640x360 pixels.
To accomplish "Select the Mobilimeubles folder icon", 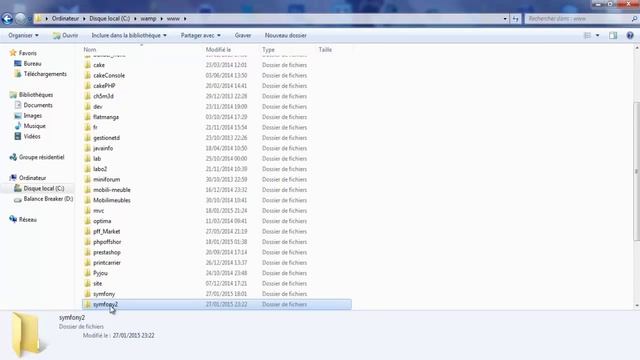I will pos(87,200).
